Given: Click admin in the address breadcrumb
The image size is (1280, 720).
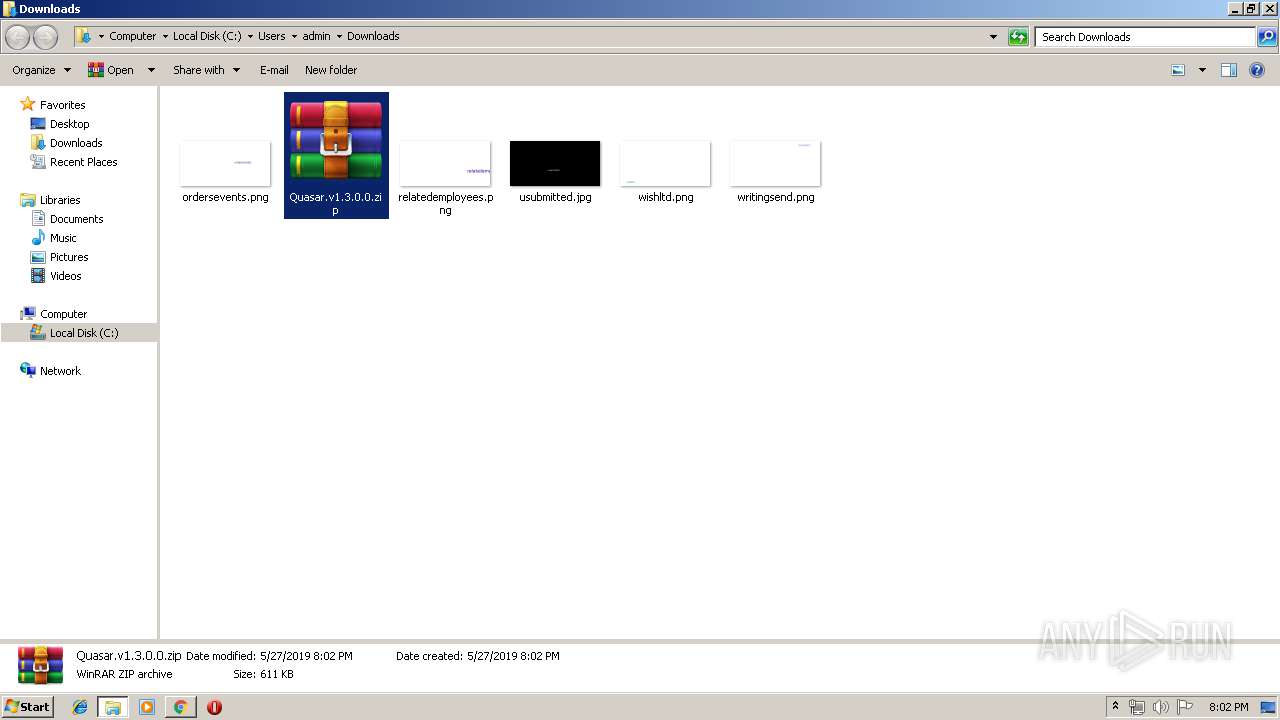Looking at the screenshot, I should point(316,36).
